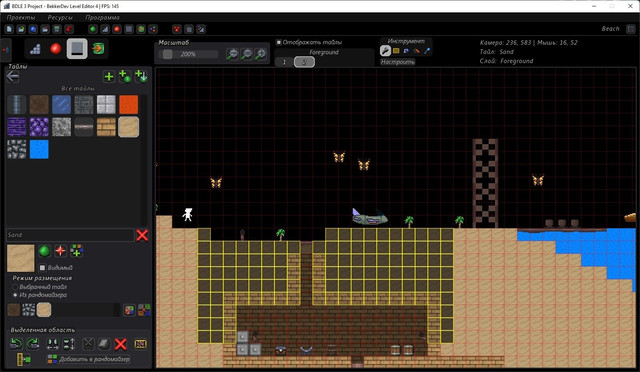The image size is (640, 372).
Task: Select the brush drawing tool
Action: click(x=385, y=51)
